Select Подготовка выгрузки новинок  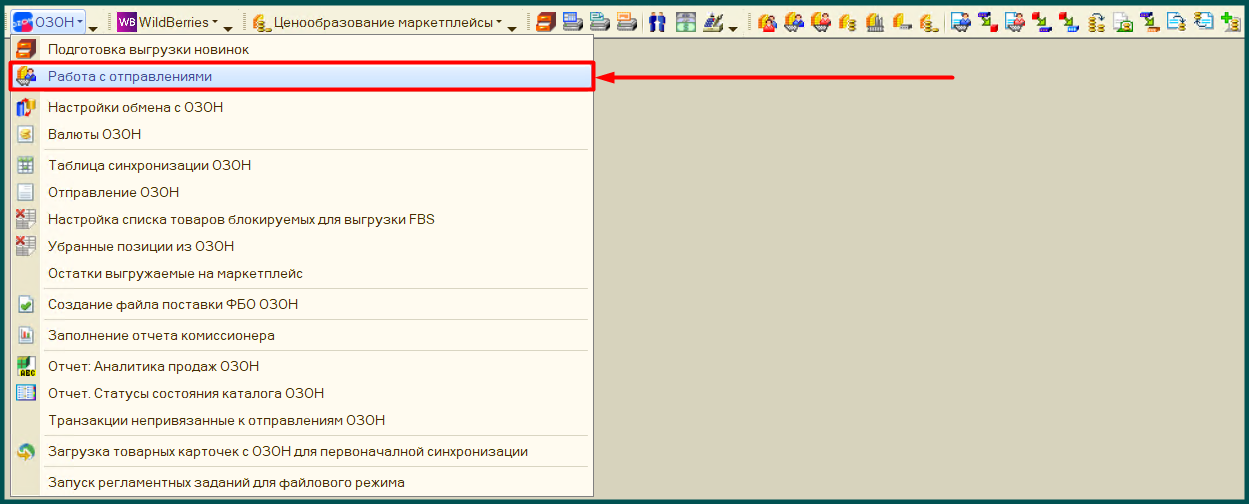pos(301,49)
